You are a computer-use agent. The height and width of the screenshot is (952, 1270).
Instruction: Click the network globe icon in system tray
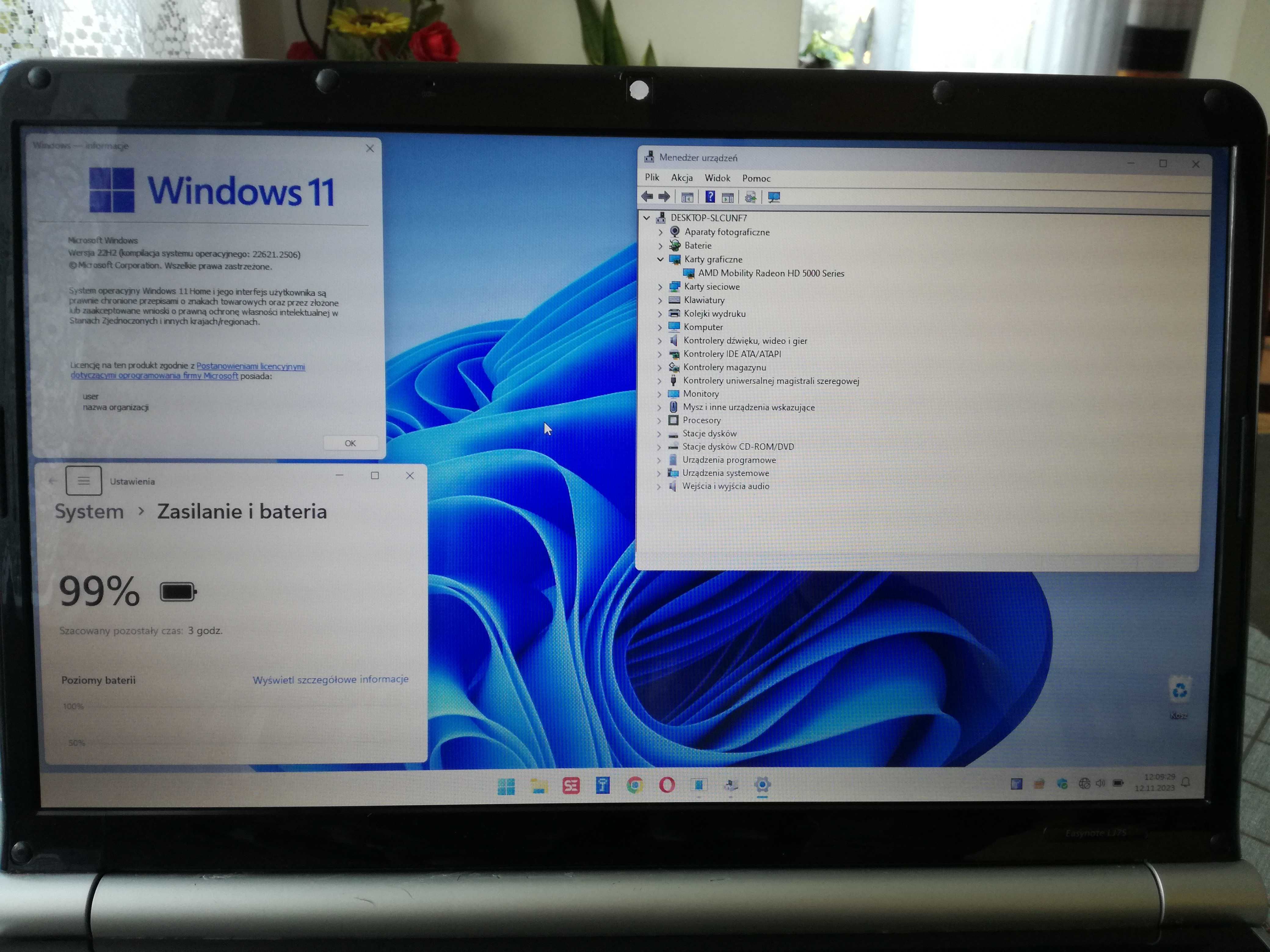pos(1084,783)
